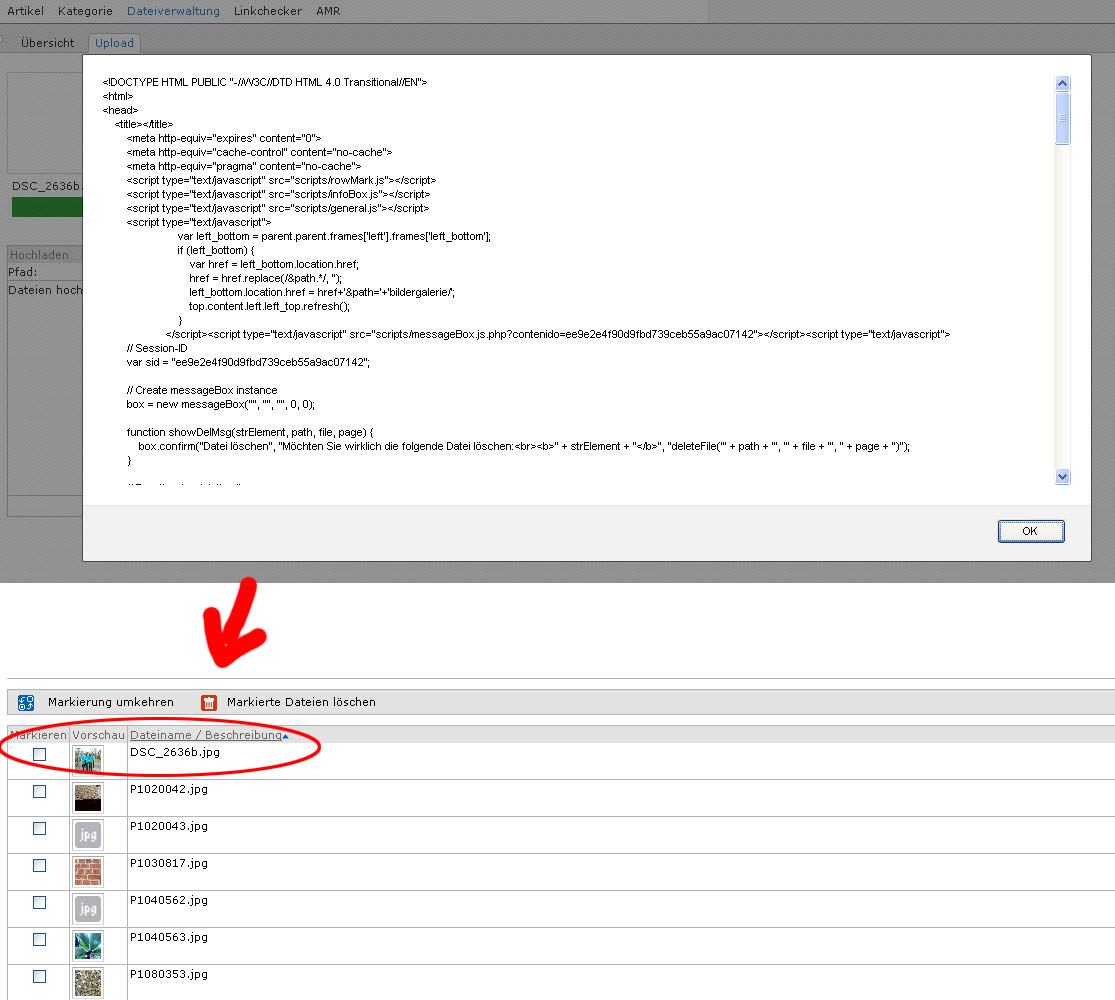Open the P1030817.jpg brick thumbnail
The width and height of the screenshot is (1115, 1000).
tap(87, 871)
